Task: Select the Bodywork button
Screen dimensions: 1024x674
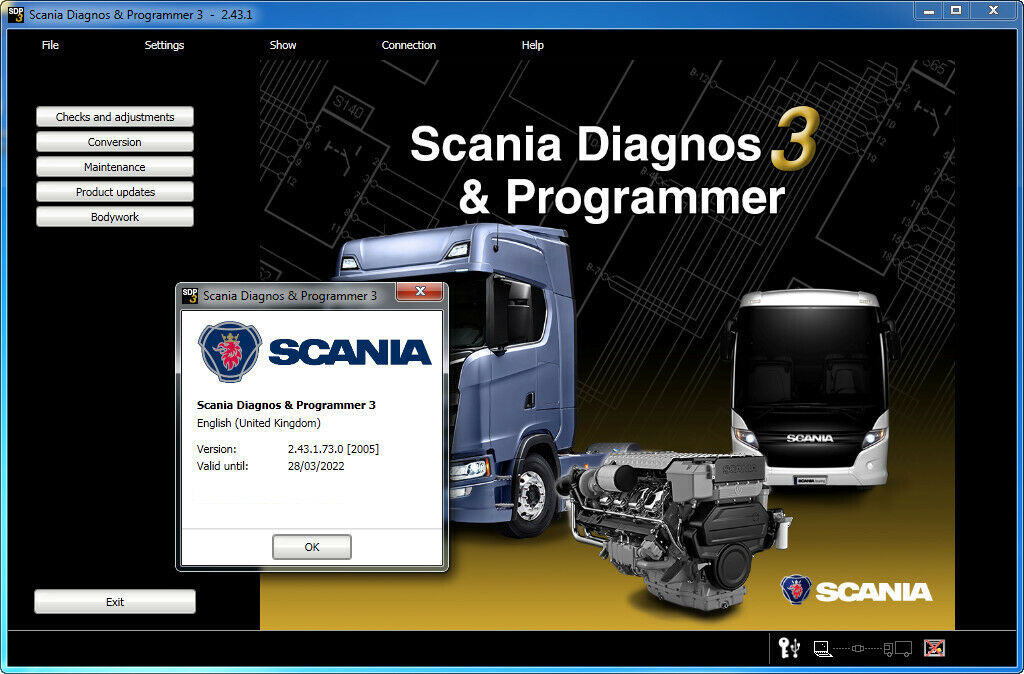Action: click(x=115, y=217)
